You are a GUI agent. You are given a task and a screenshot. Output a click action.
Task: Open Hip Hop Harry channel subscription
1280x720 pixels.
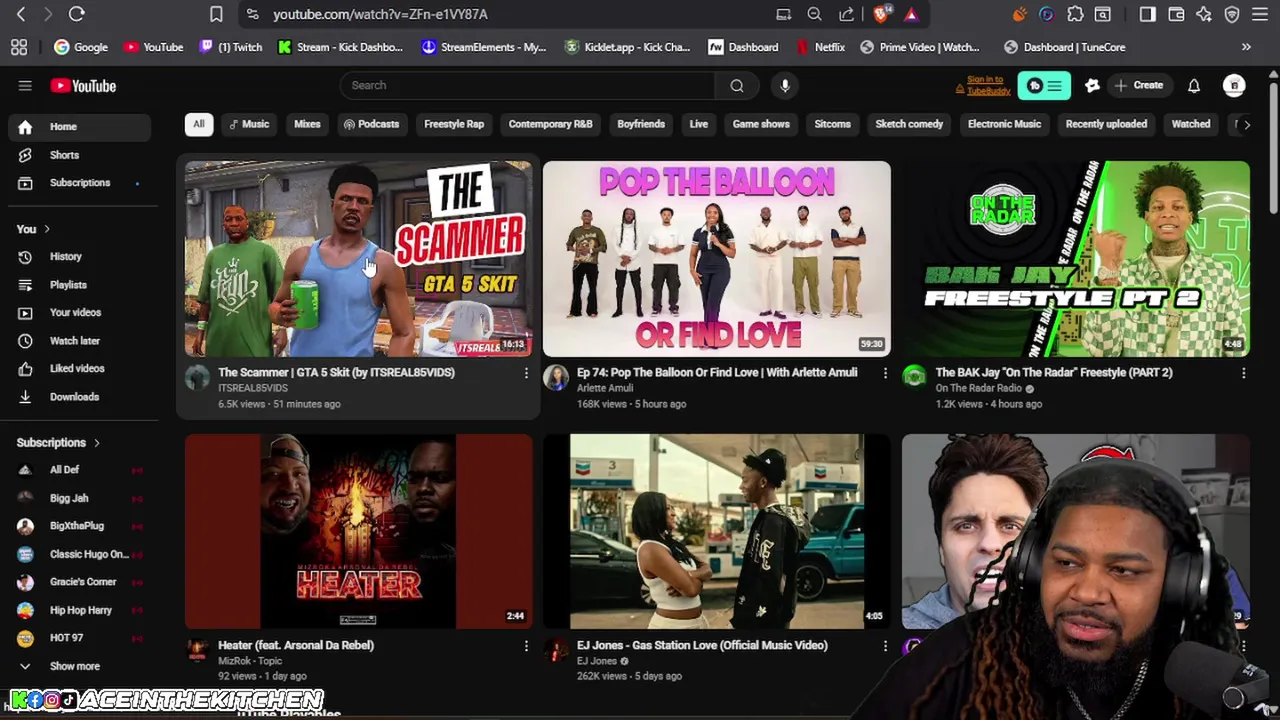(x=80, y=610)
